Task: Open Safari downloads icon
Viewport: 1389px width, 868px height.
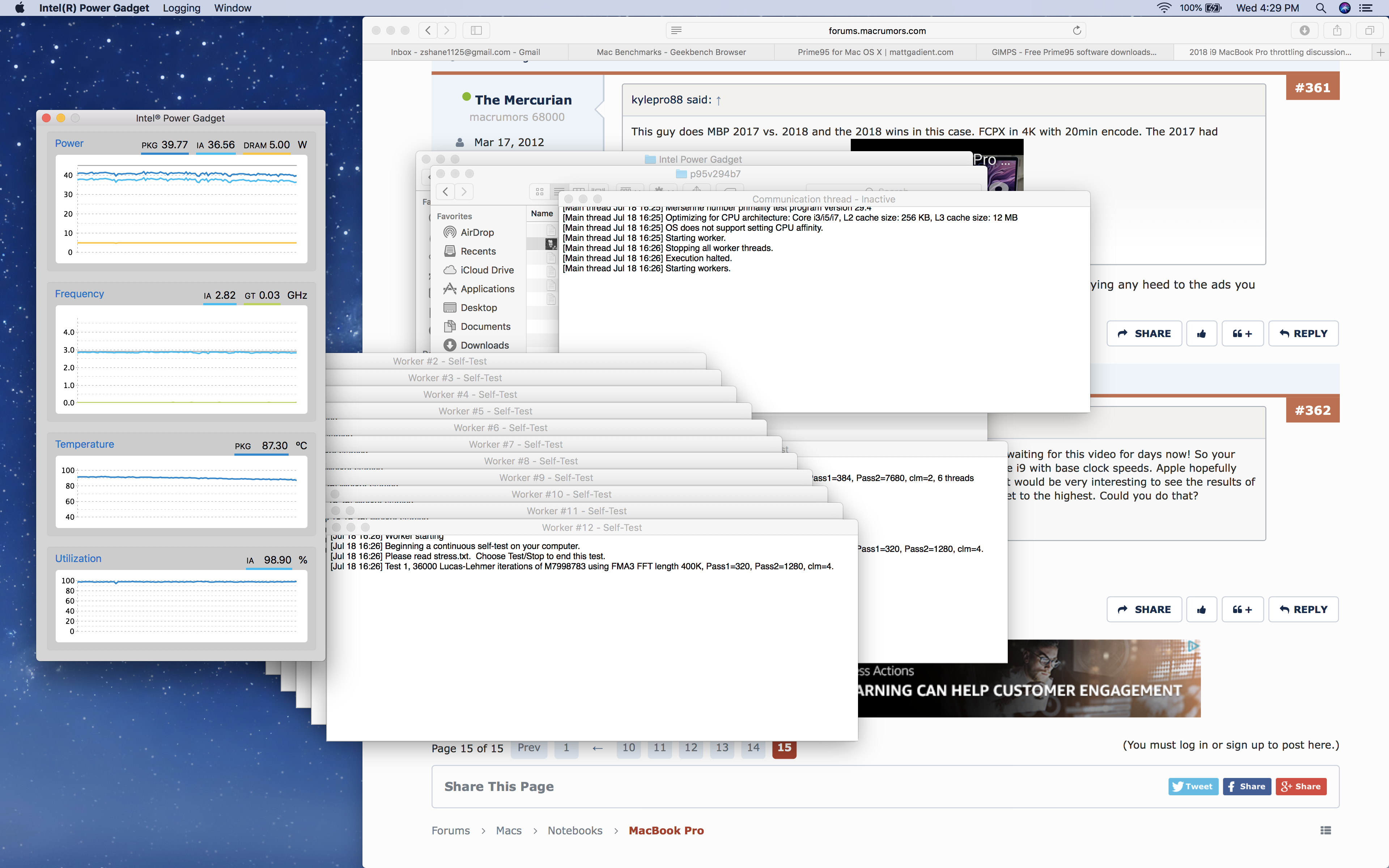Action: [x=1304, y=30]
